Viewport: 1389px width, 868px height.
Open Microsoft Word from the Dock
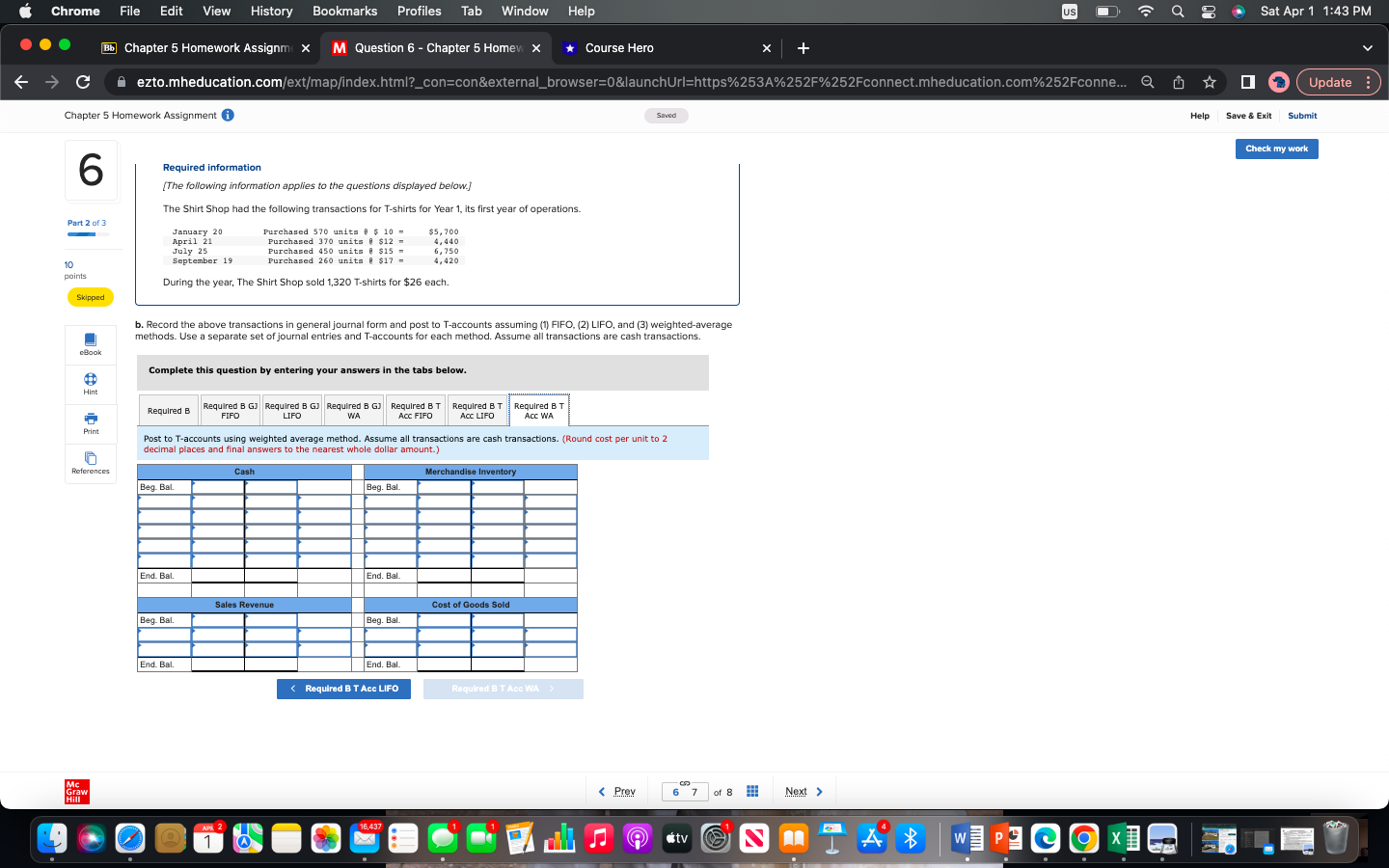click(967, 838)
